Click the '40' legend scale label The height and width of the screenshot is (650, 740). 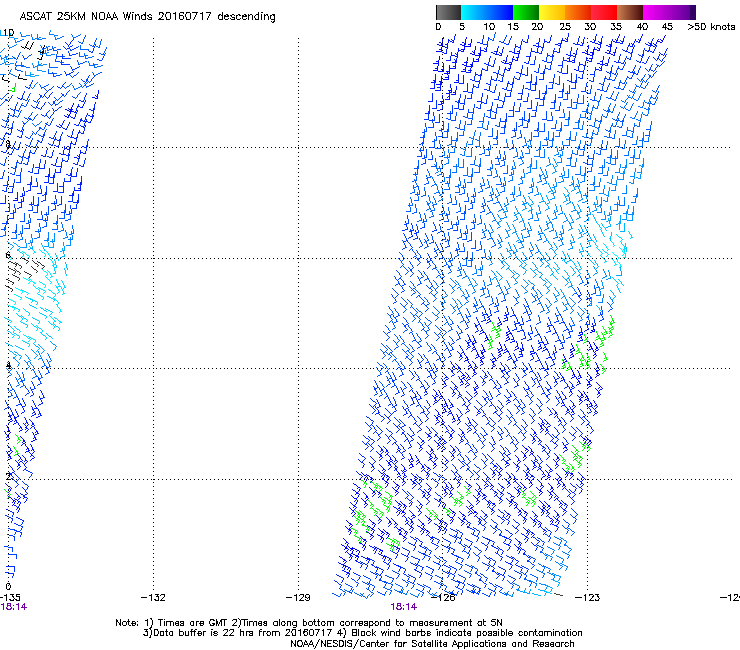(x=642, y=27)
